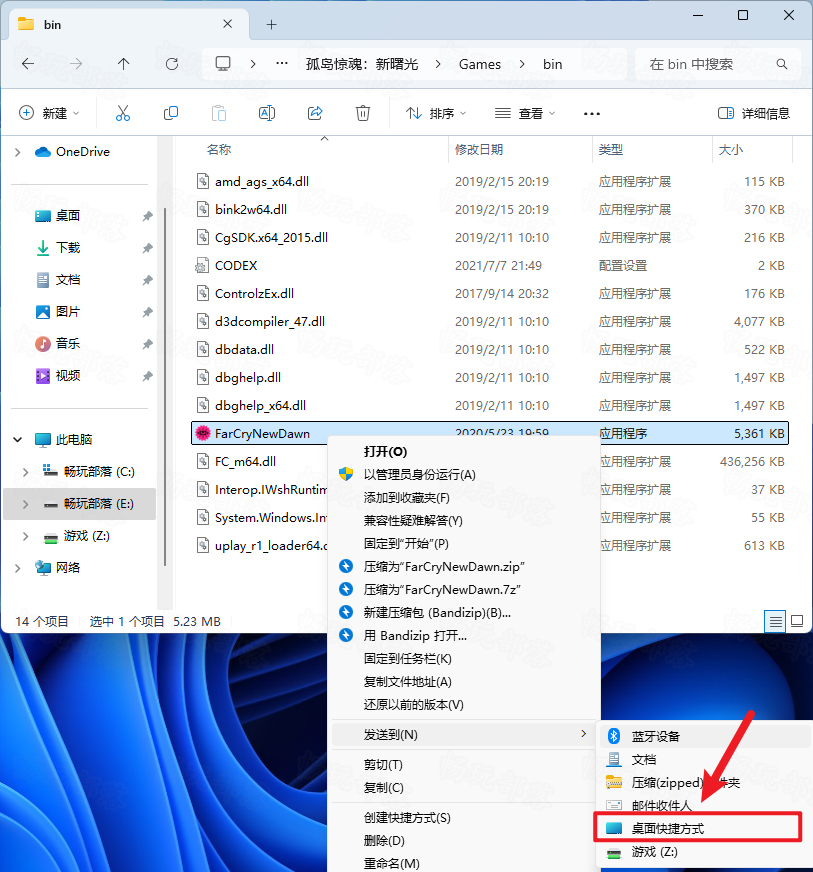Click 孤岛惊魂：新曙光 breadcrumb
813x872 pixels.
[x=362, y=65]
